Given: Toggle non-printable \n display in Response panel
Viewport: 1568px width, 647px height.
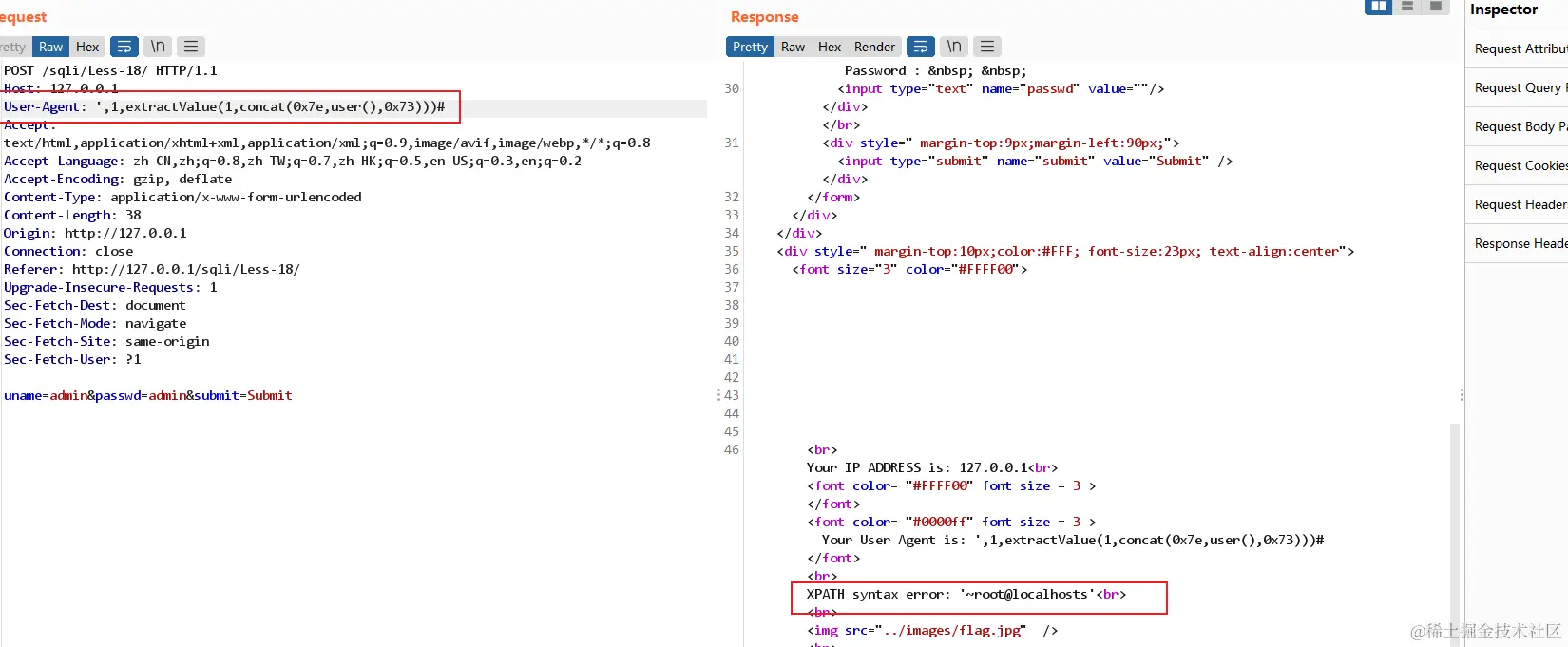Looking at the screenshot, I should coord(954,47).
